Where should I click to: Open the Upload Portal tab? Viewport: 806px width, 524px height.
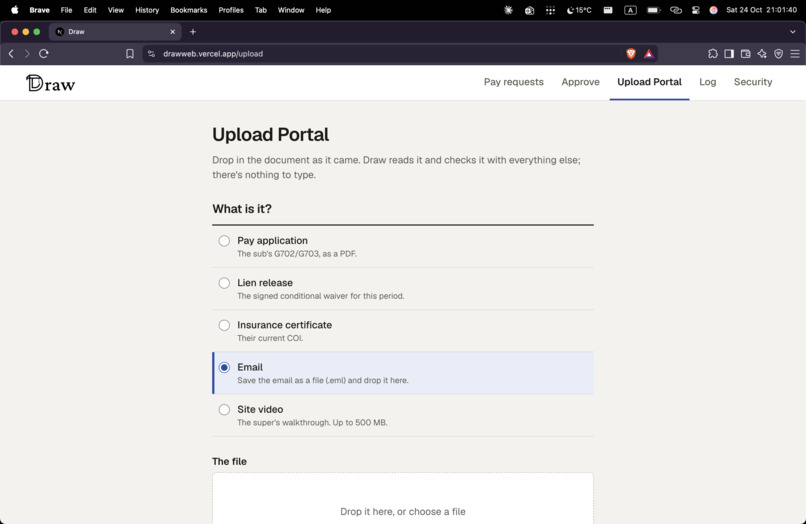click(649, 82)
